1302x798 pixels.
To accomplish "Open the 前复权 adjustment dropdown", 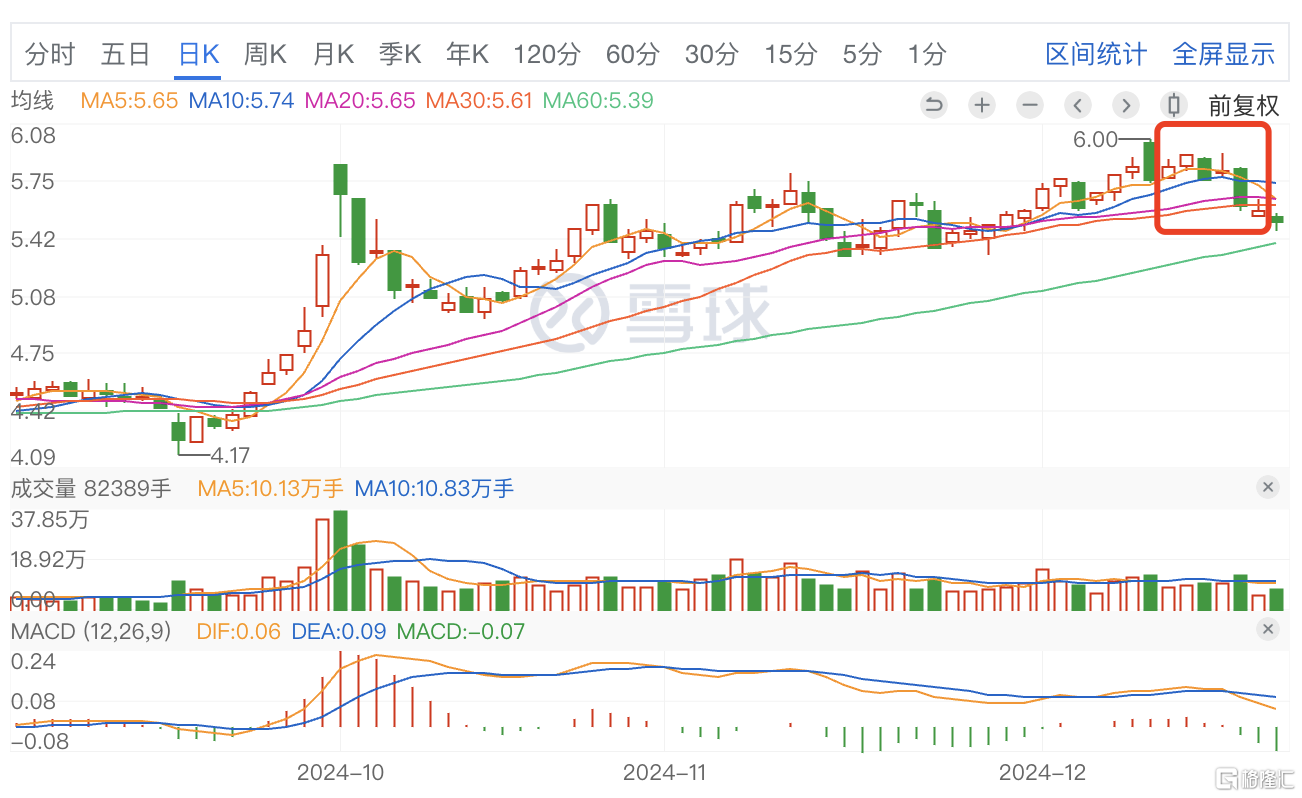I will pyautogui.click(x=1244, y=106).
